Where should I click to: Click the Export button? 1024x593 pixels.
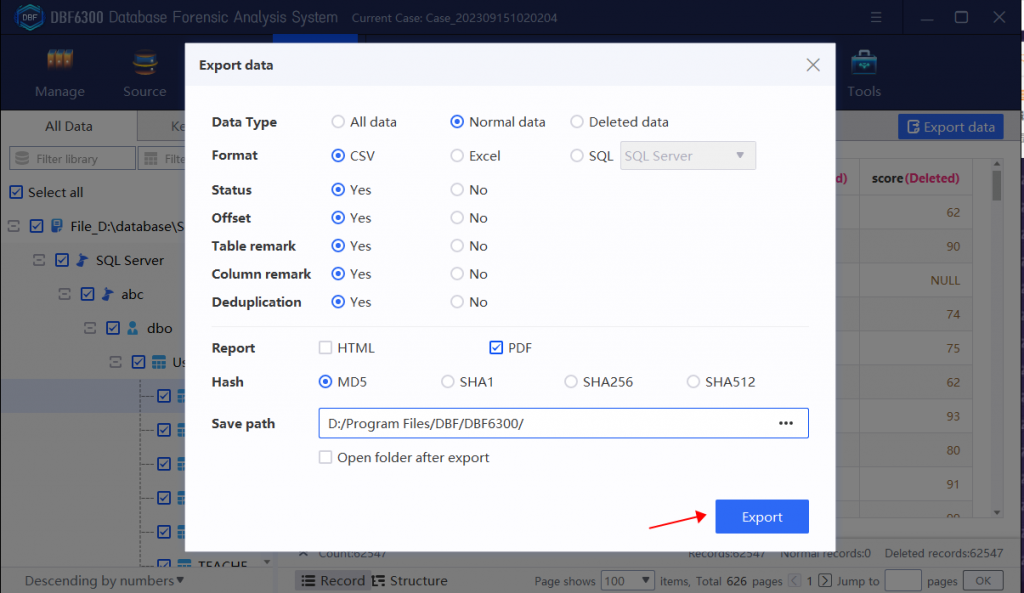[x=761, y=516]
